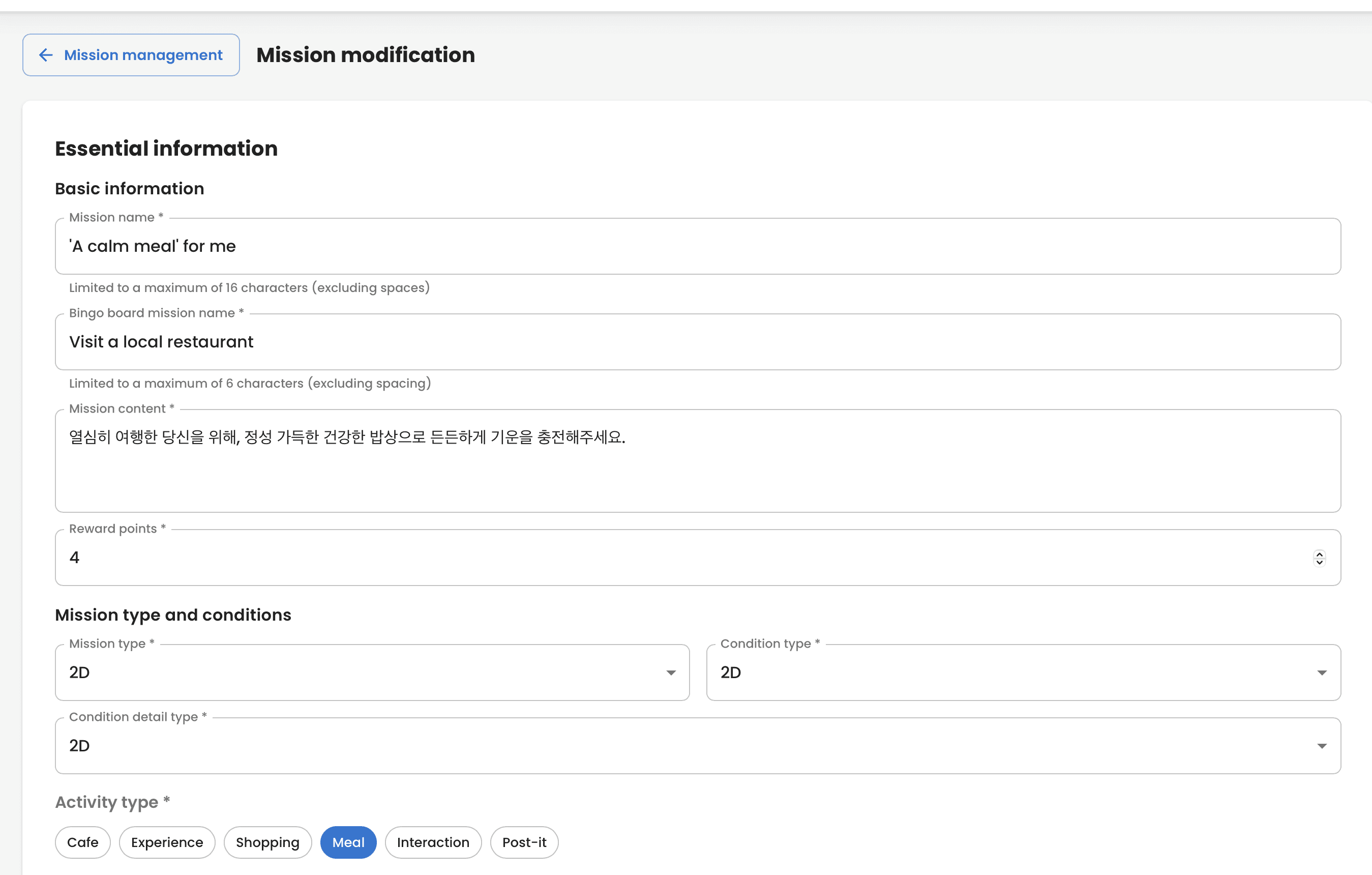
Task: Select the Post-it activity chip
Action: [524, 842]
